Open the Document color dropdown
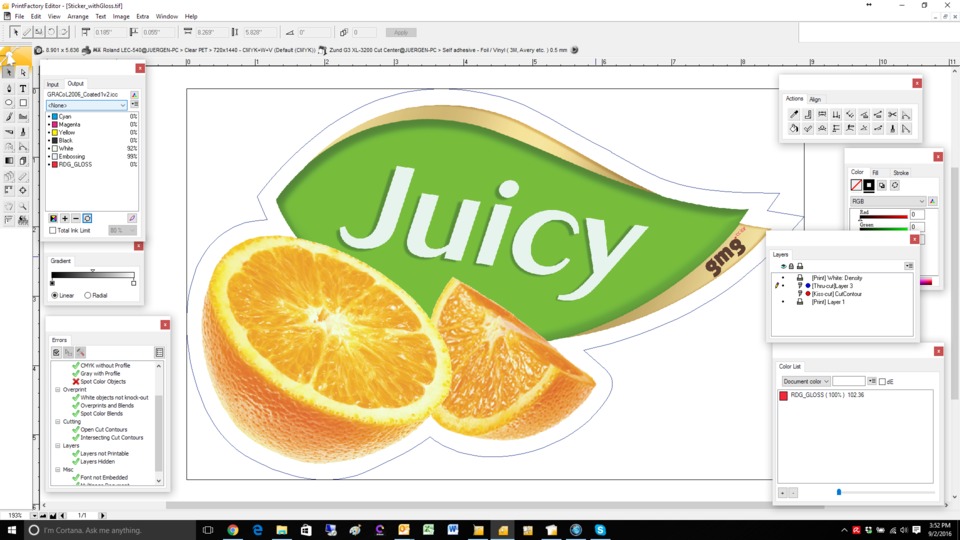 tap(806, 381)
